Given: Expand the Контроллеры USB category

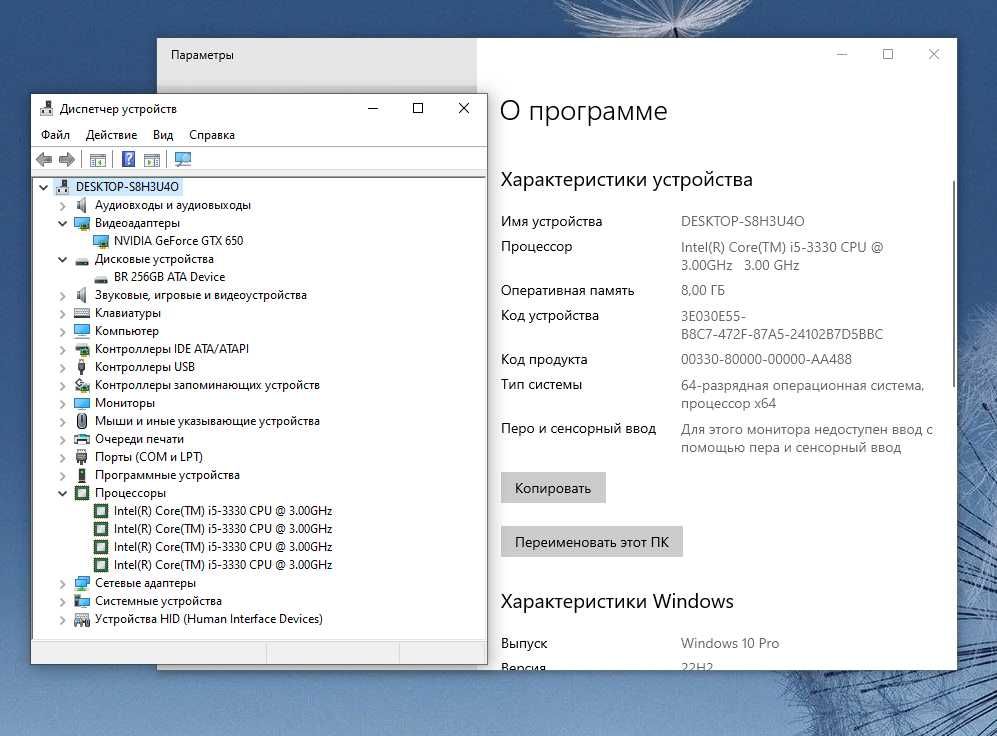Looking at the screenshot, I should coord(62,367).
